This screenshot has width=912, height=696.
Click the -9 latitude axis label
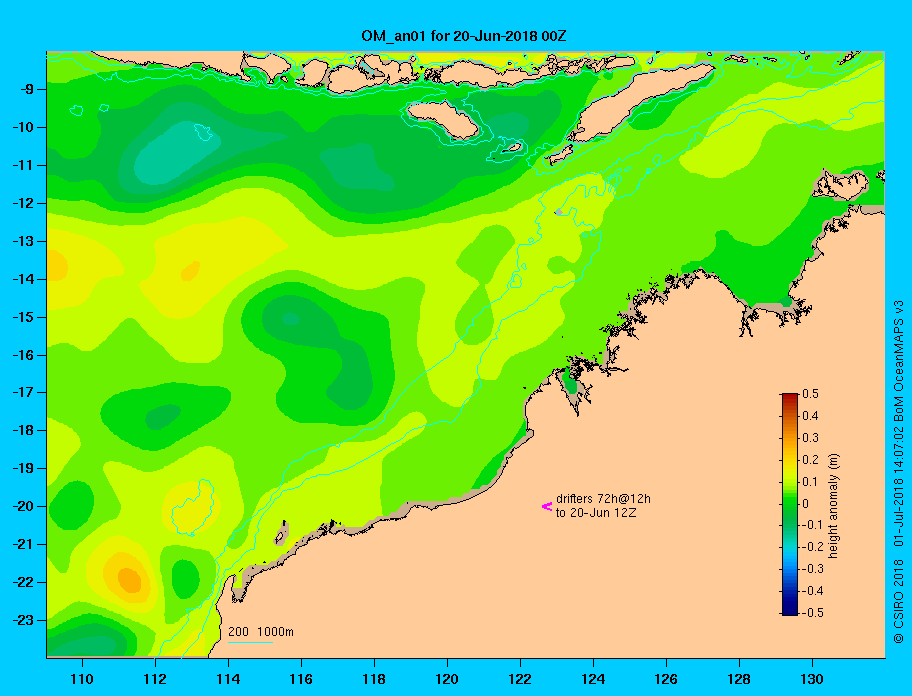click(x=27, y=90)
